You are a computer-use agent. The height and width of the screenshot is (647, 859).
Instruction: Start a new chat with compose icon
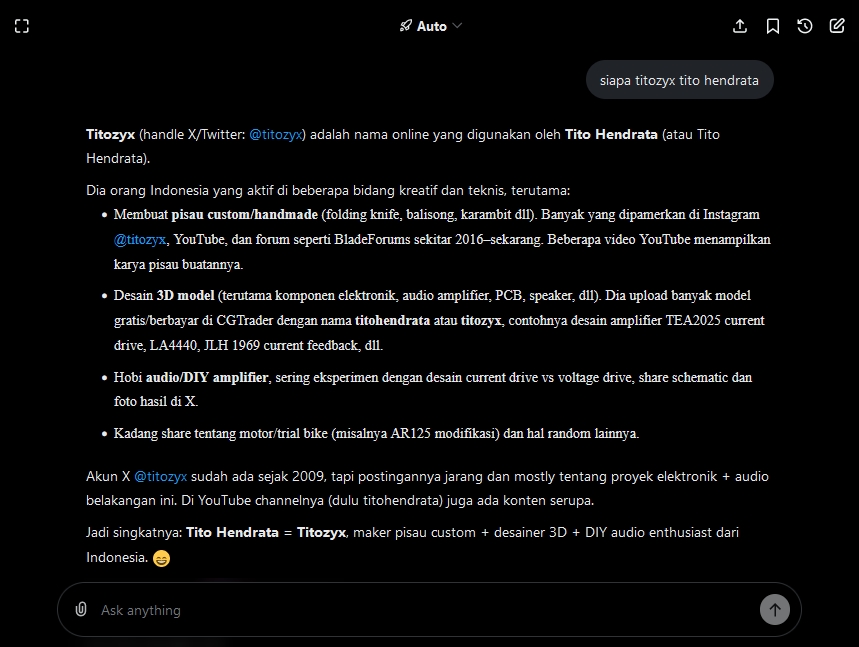[837, 26]
